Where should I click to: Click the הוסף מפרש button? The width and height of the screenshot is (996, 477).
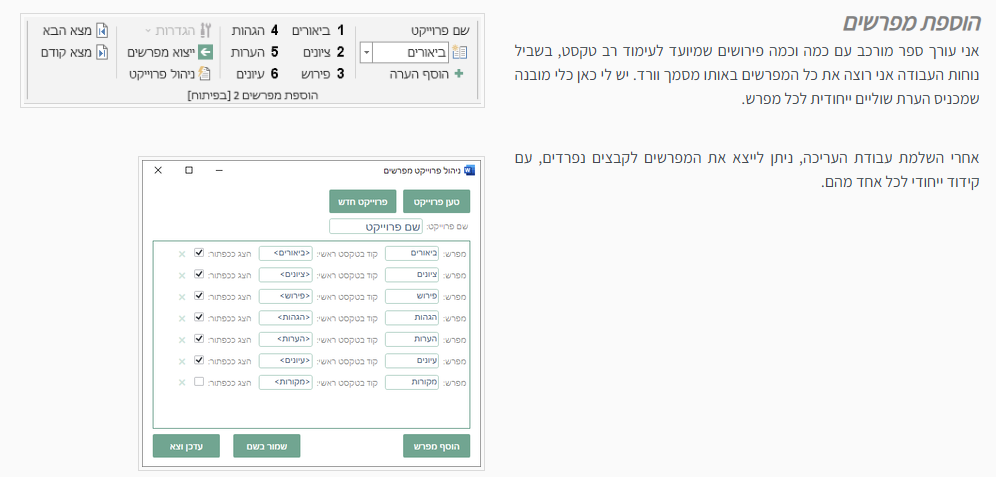437,447
